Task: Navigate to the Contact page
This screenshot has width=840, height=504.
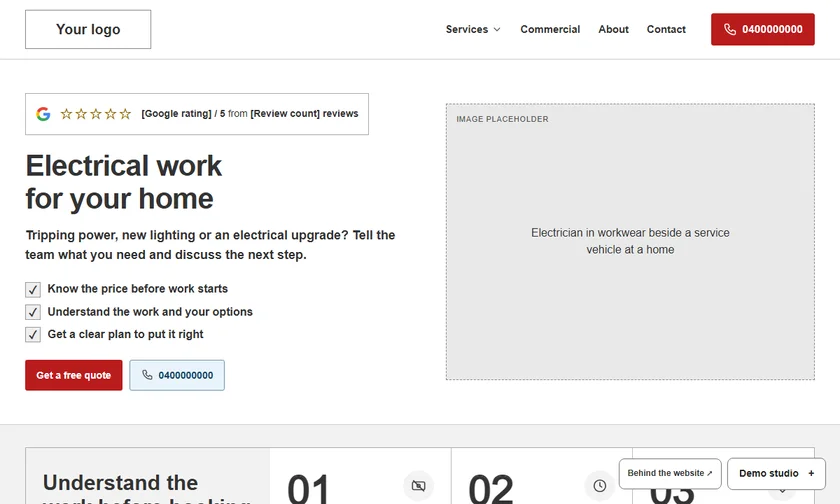Action: (x=666, y=29)
